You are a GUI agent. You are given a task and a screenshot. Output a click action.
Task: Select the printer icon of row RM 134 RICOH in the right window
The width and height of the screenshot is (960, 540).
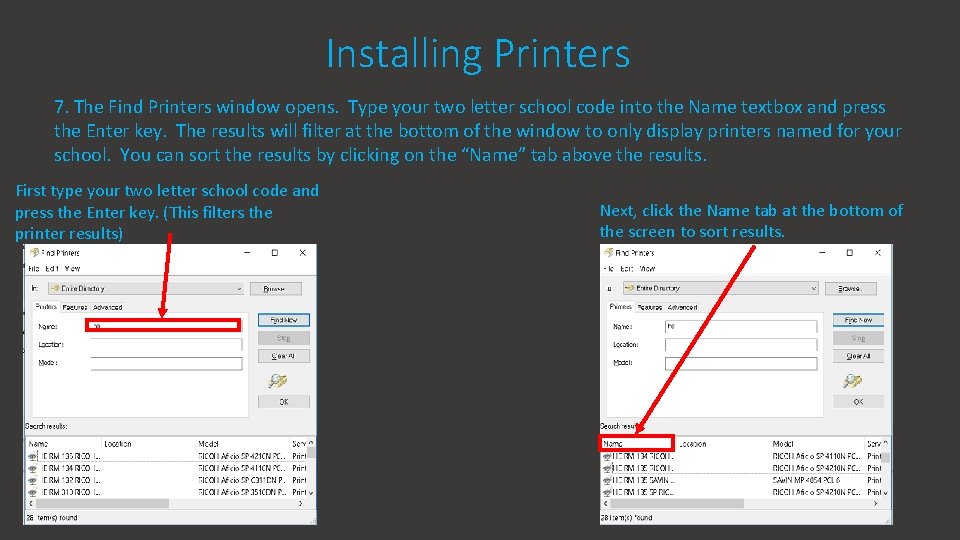[x=607, y=457]
